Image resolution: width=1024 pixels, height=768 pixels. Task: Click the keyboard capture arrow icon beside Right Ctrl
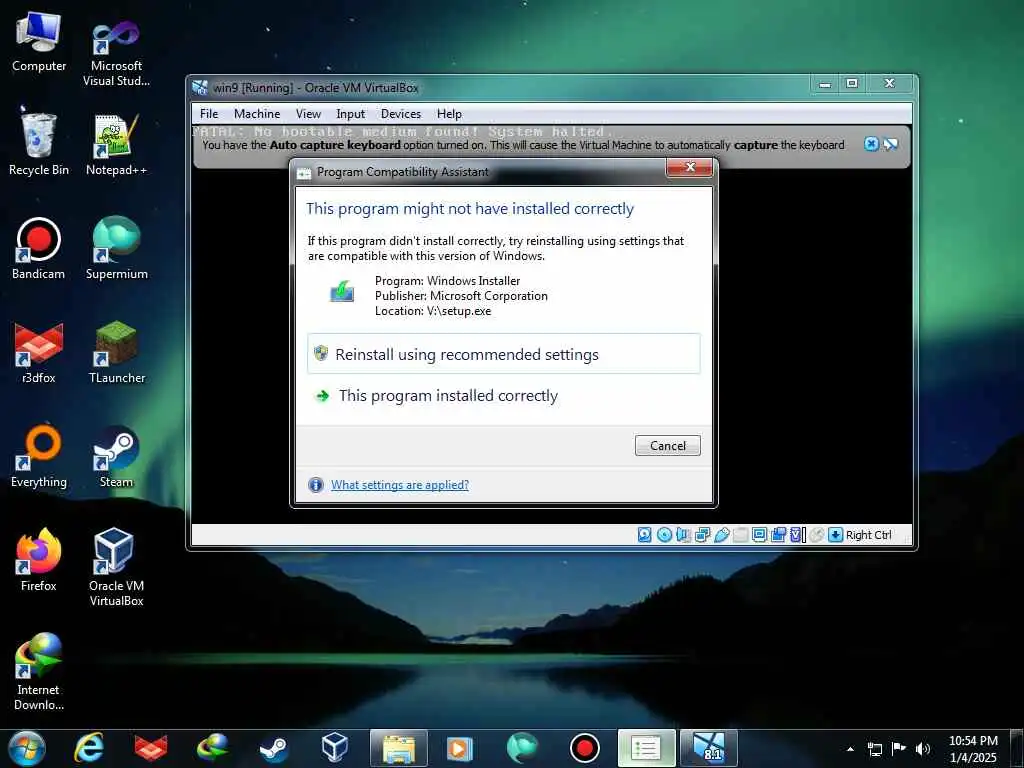coord(835,535)
